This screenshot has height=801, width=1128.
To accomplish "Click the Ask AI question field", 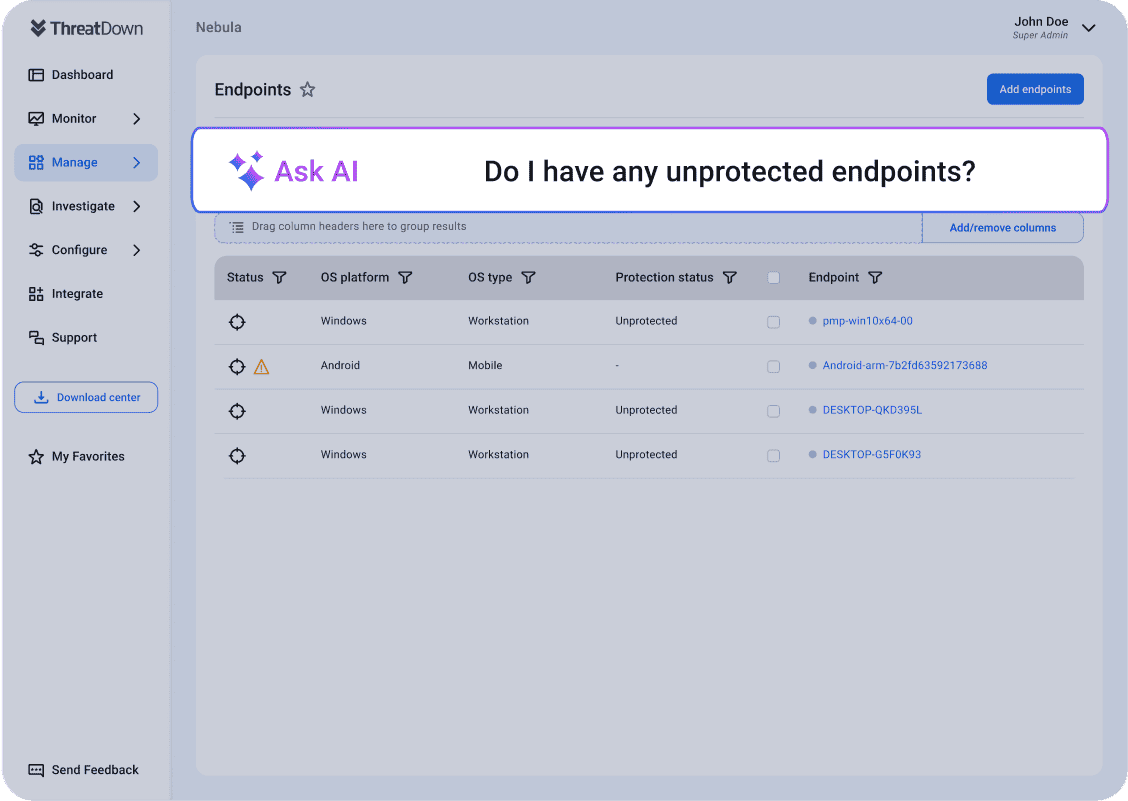I will [729, 171].
